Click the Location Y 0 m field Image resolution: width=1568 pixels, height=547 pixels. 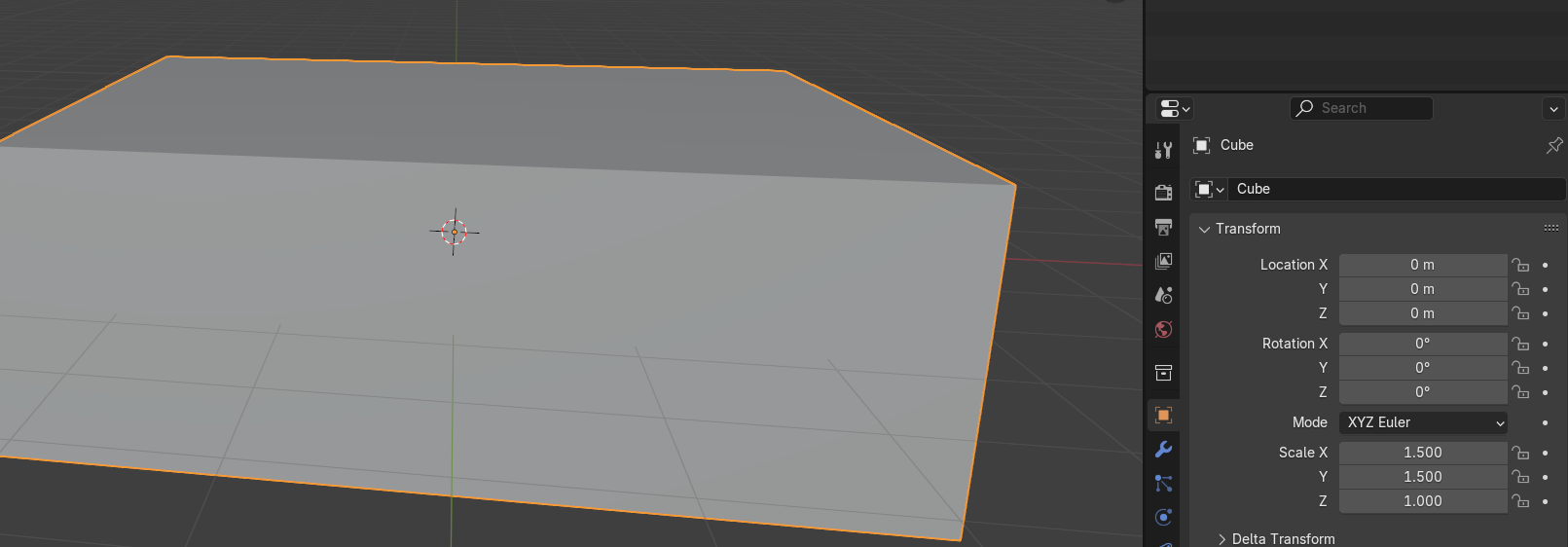[1423, 289]
